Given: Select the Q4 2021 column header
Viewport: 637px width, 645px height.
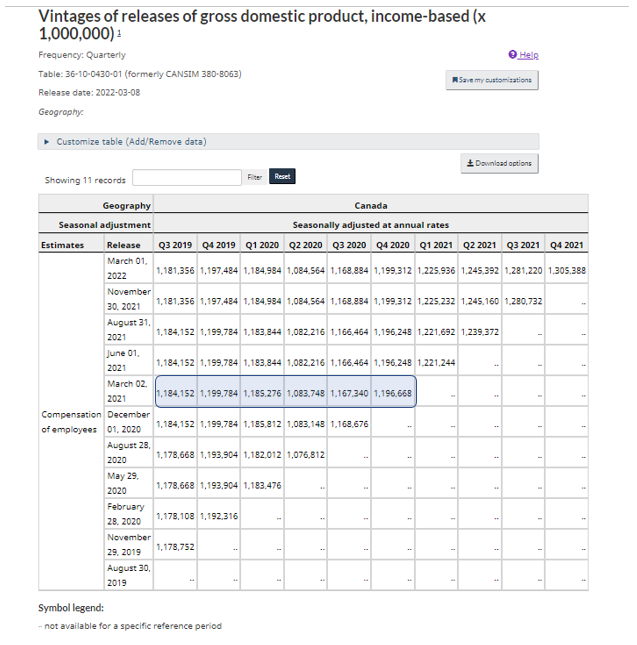Looking at the screenshot, I should coord(566,245).
